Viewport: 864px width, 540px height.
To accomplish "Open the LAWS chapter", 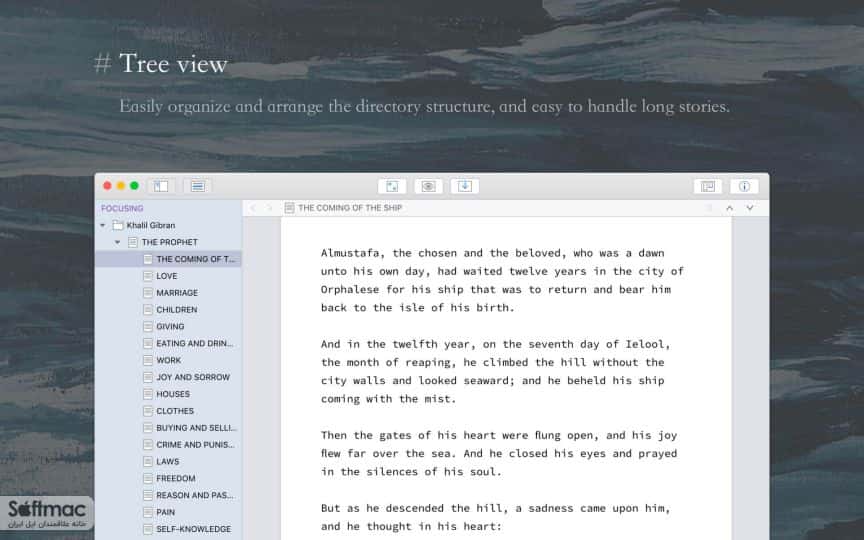I will pos(169,462).
